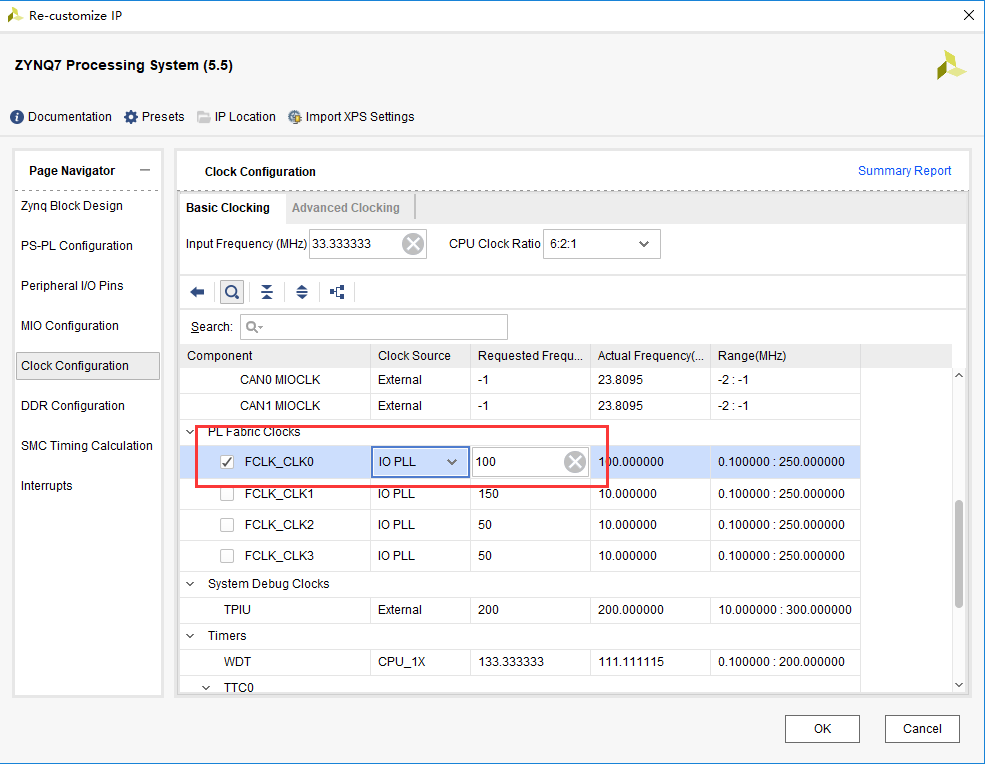
Task: Select the CAN0 MIOCLK row
Action: (x=520, y=380)
